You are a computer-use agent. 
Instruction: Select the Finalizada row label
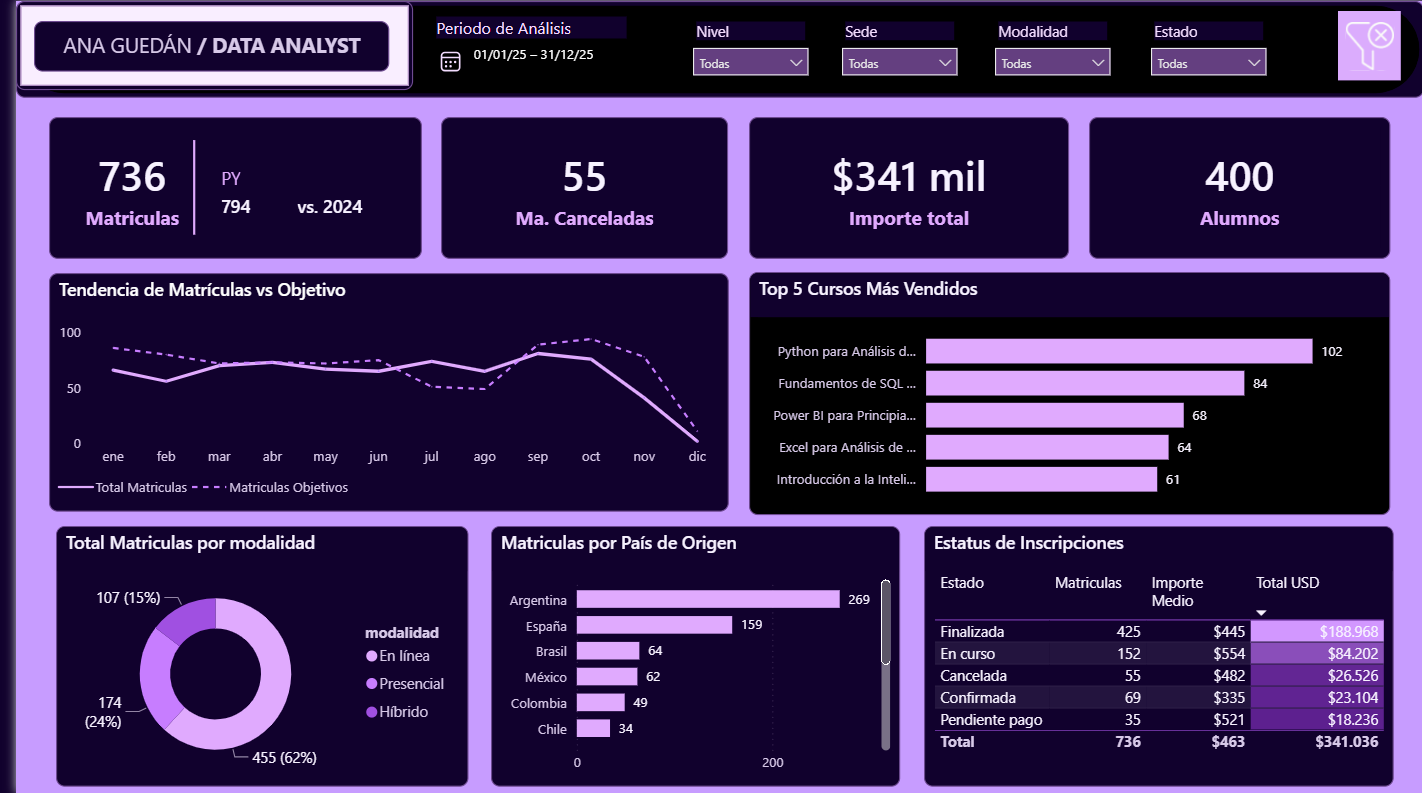[x=972, y=632]
